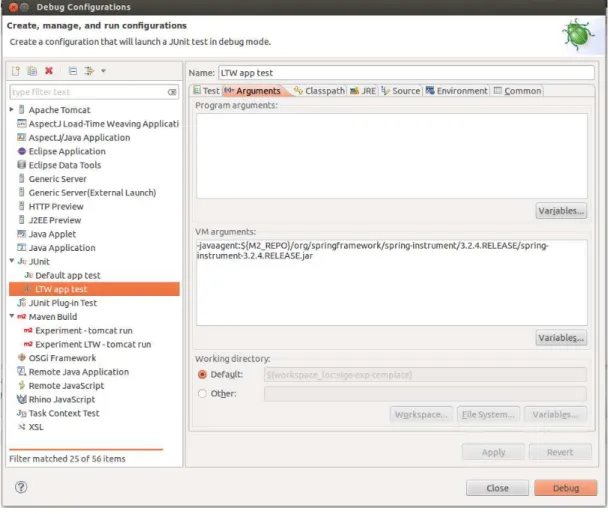Select the Generic Server(External Launch) icon

[x=22, y=192]
